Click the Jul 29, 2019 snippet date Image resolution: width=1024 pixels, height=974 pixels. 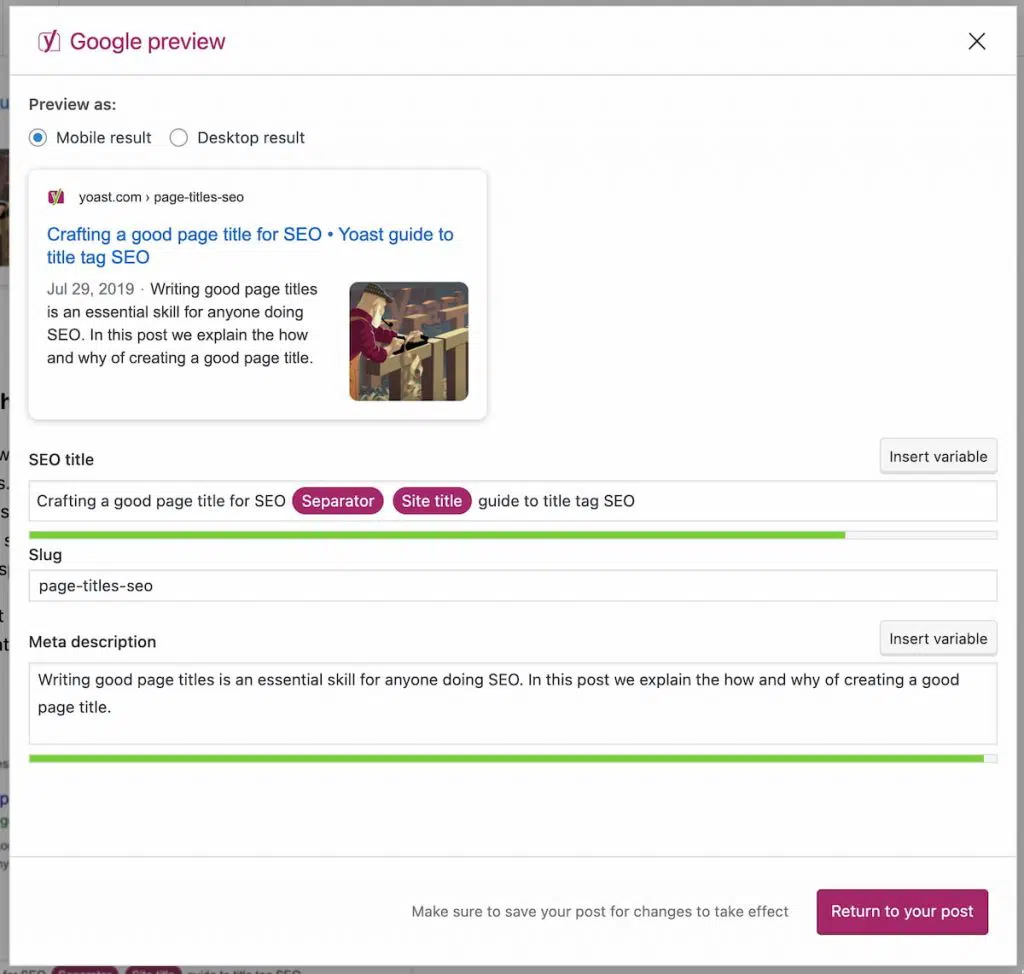[x=89, y=289]
